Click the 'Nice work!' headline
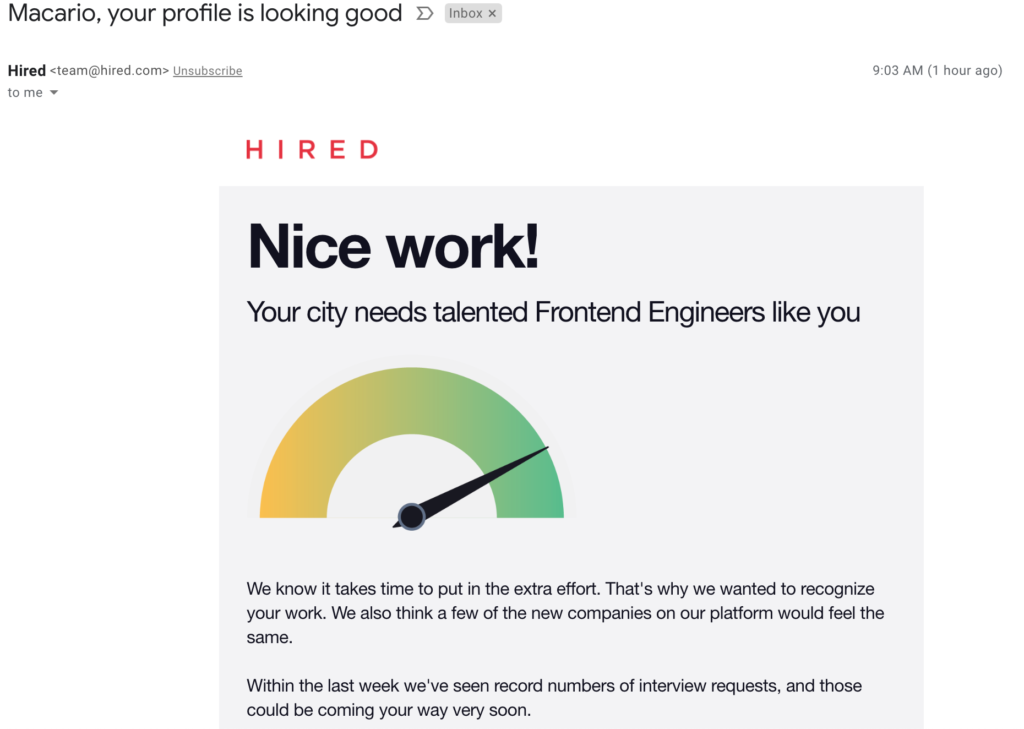The height and width of the screenshot is (729, 1024). [x=394, y=246]
